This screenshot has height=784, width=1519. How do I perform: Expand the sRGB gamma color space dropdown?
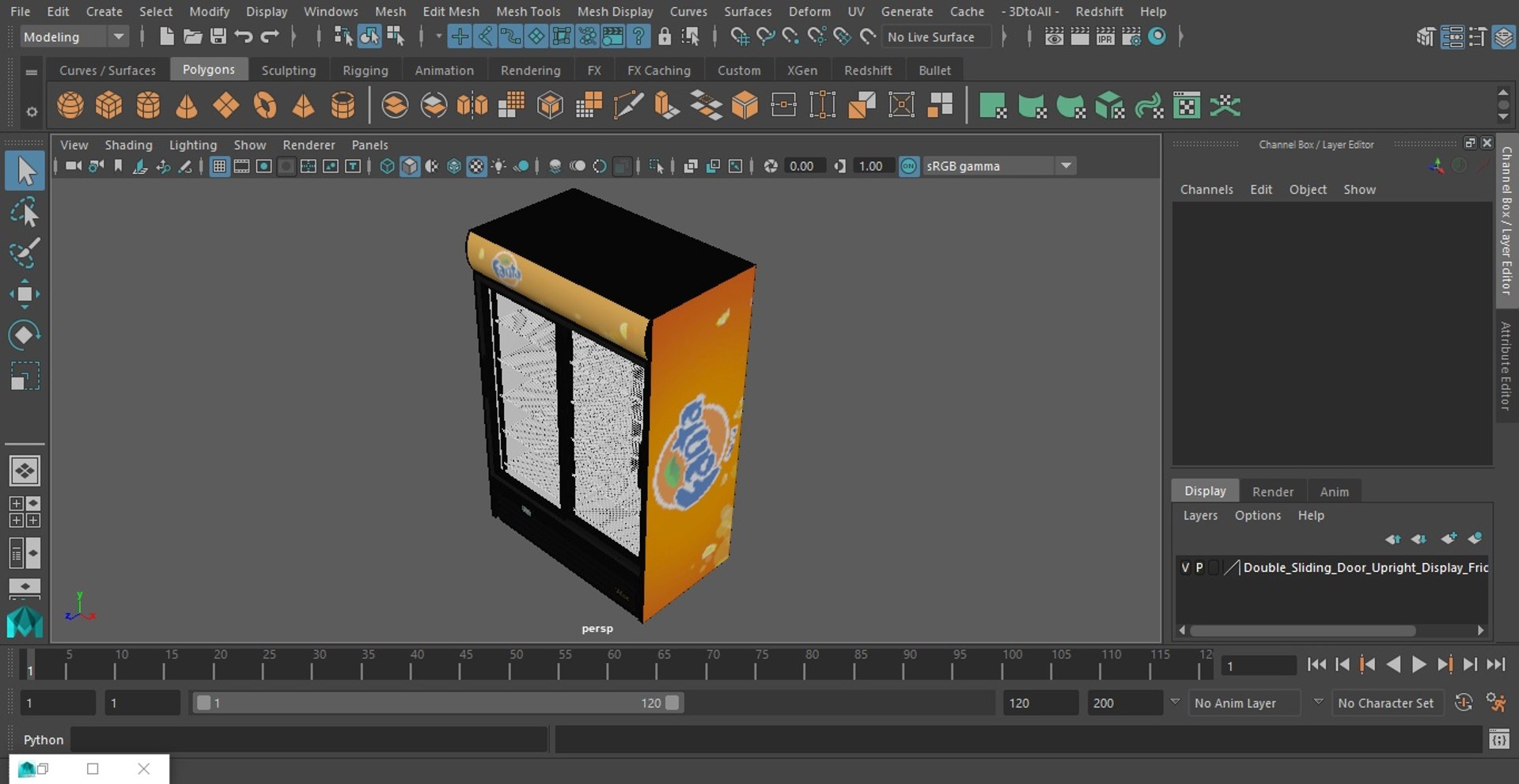click(1066, 166)
